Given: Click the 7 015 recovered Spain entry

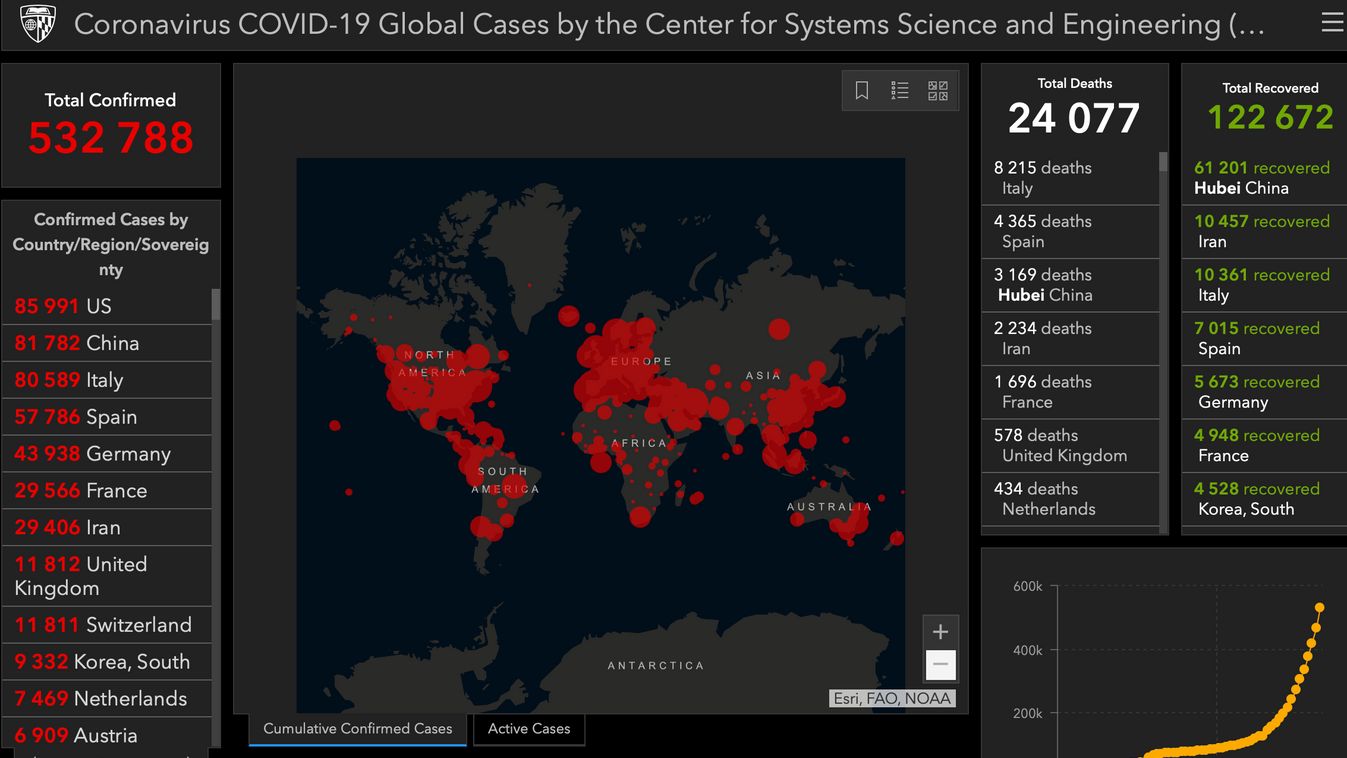Looking at the screenshot, I should (x=1264, y=338).
